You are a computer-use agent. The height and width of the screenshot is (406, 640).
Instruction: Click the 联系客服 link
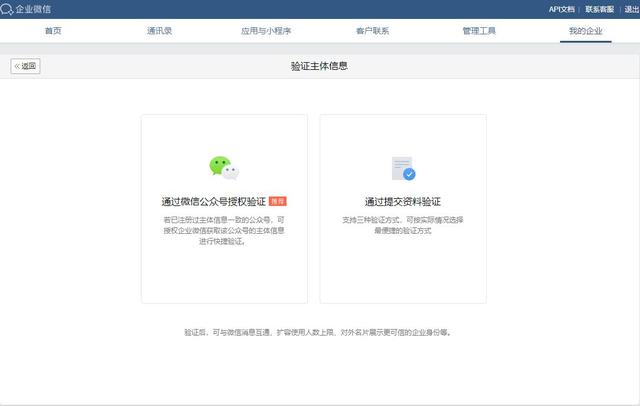point(599,9)
